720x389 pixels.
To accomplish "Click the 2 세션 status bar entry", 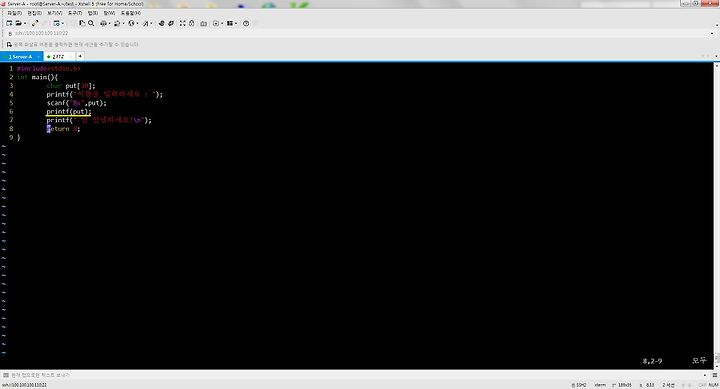I will (668, 385).
